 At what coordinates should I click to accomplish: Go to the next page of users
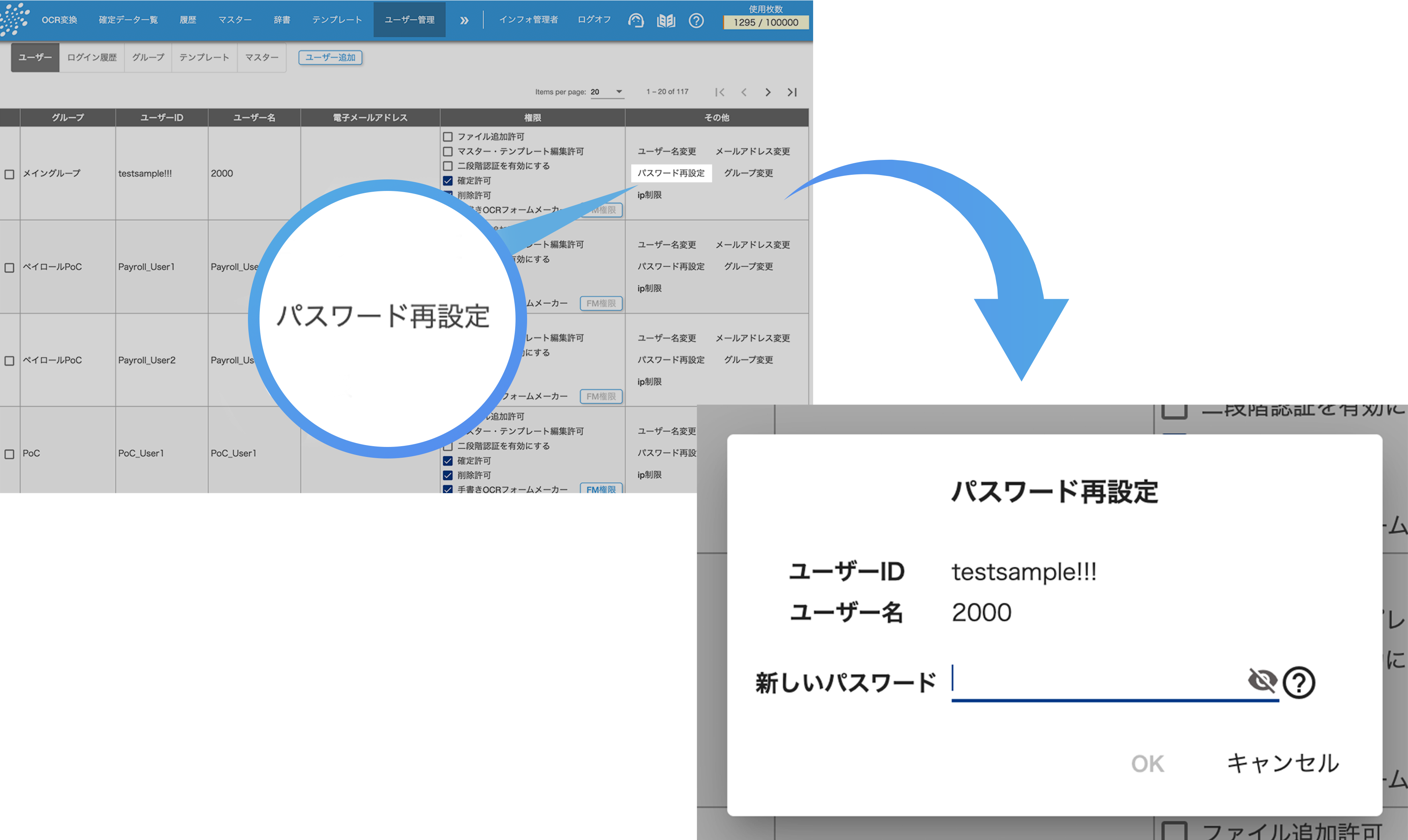pos(768,92)
